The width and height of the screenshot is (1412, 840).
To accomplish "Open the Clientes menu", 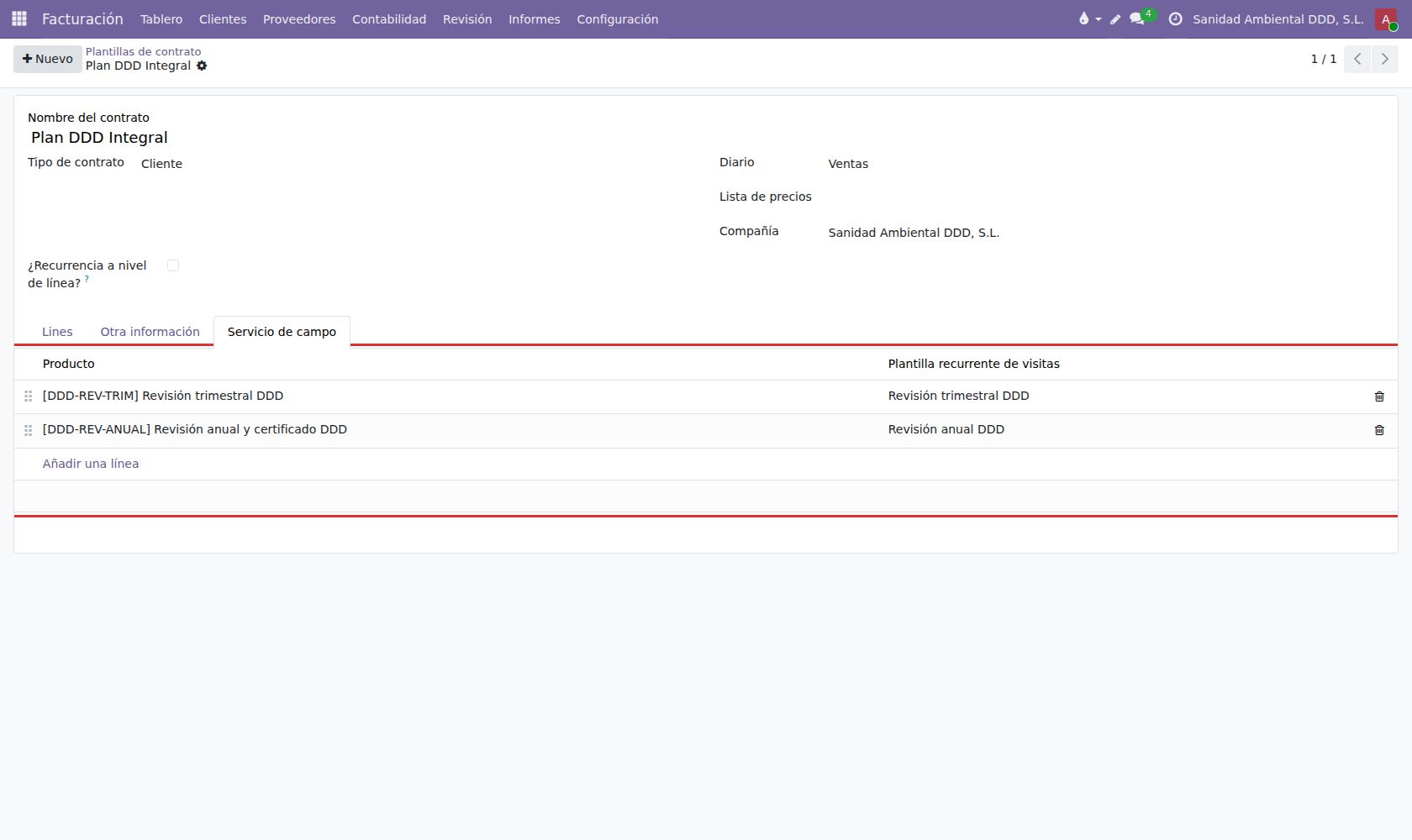I will tap(223, 19).
